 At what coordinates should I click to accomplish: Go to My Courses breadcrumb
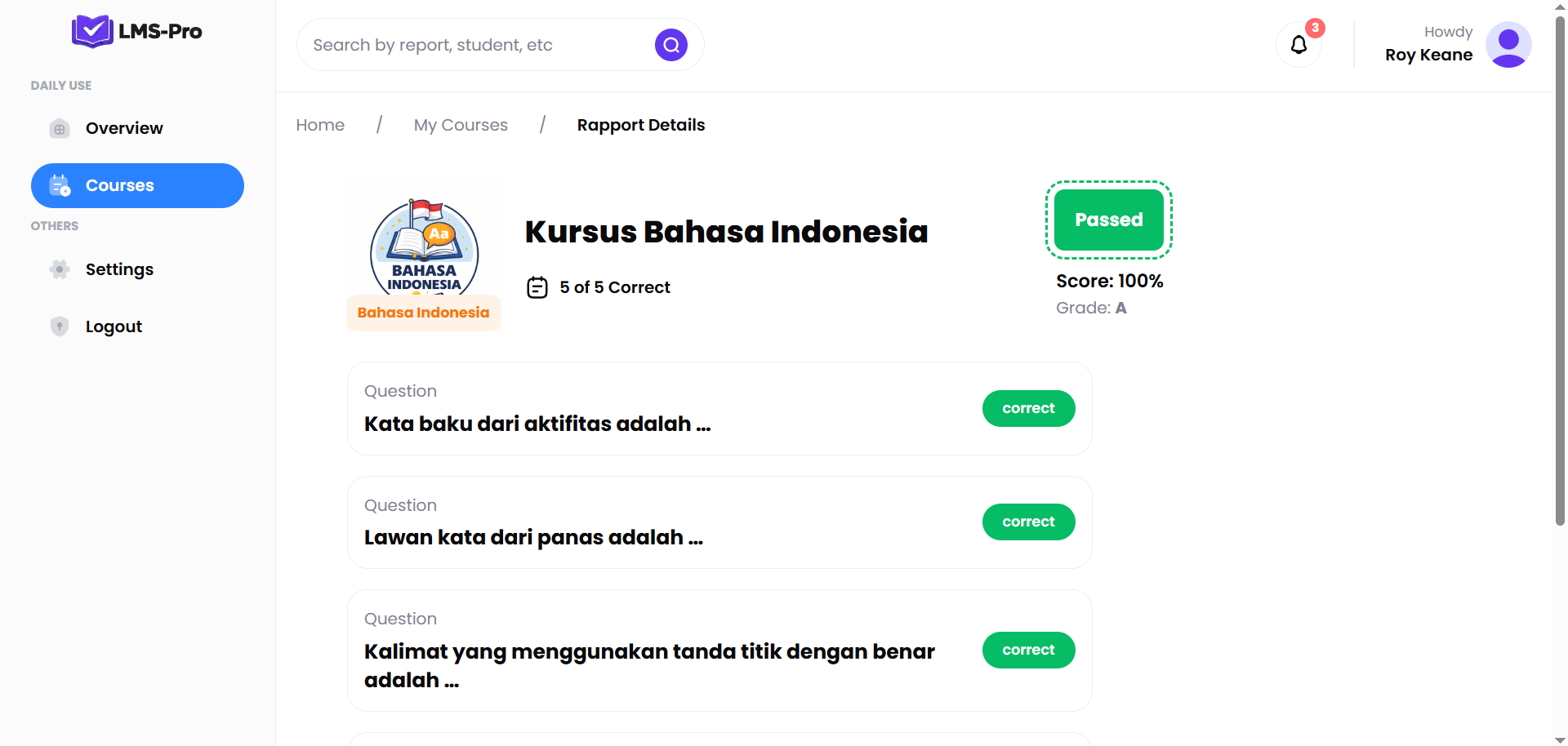[461, 125]
